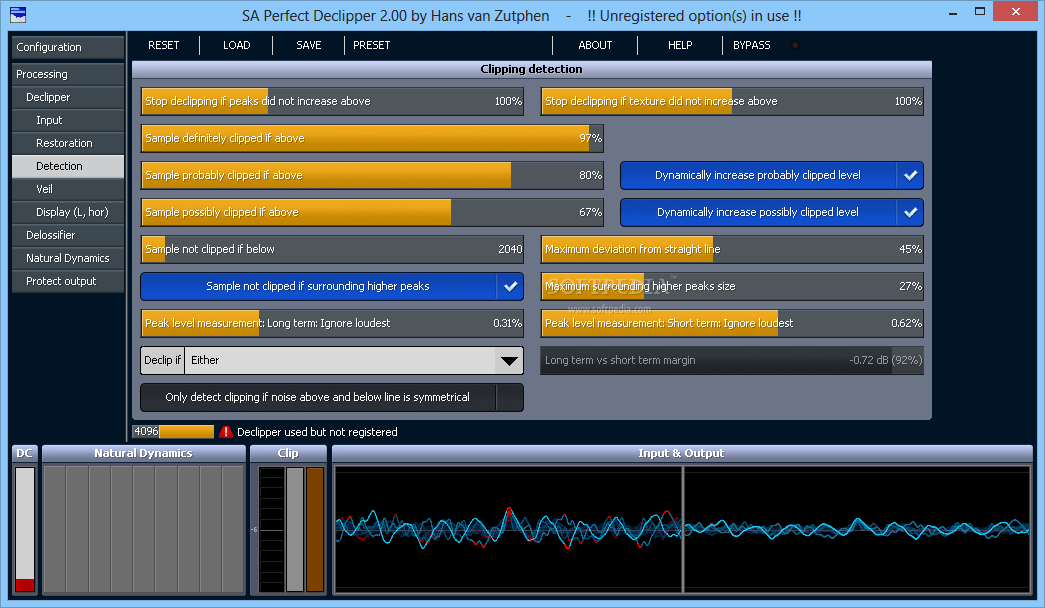Click the BYPASS indicator light
The width and height of the screenshot is (1045, 608).
pos(795,45)
